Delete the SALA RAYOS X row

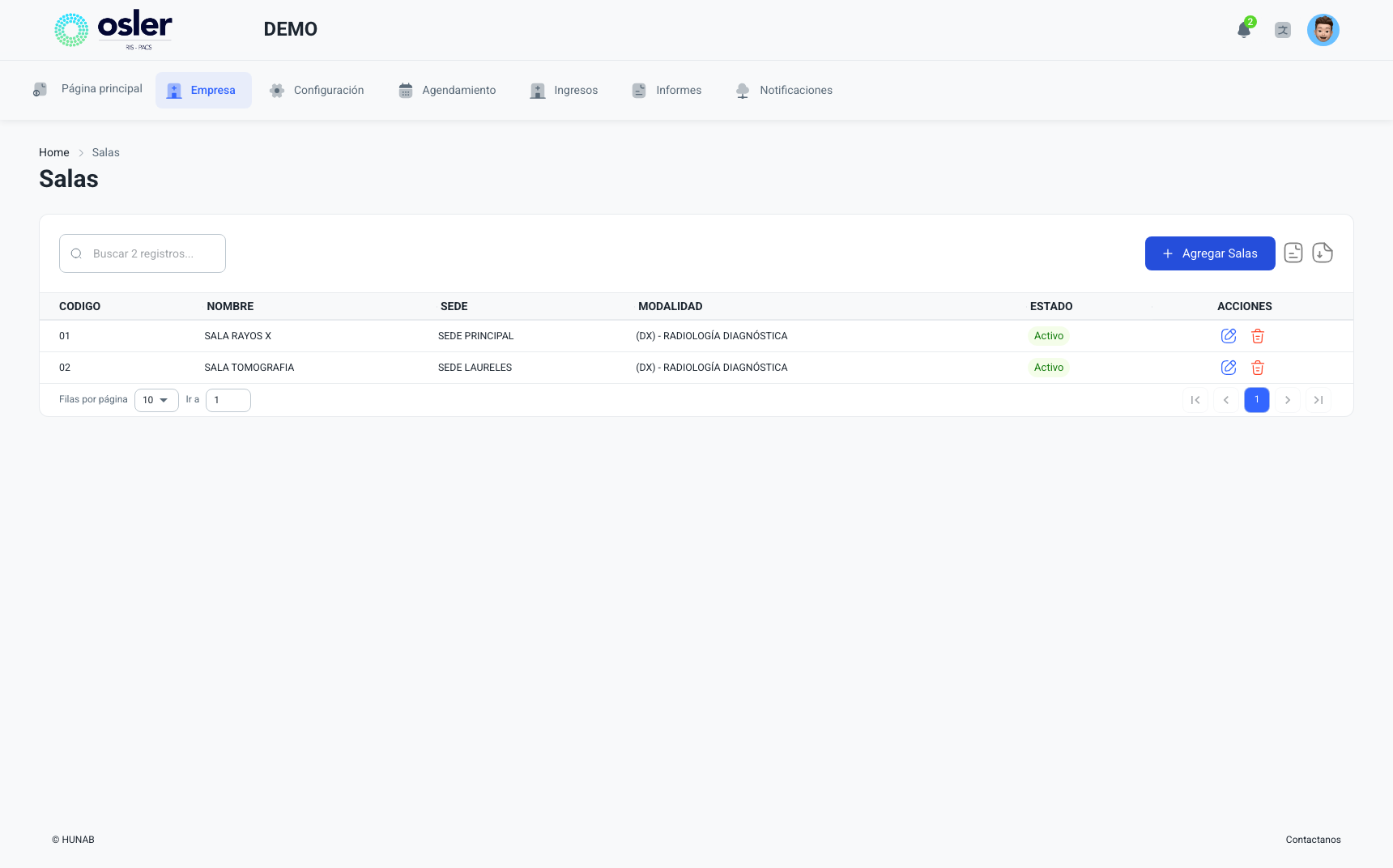coord(1258,336)
